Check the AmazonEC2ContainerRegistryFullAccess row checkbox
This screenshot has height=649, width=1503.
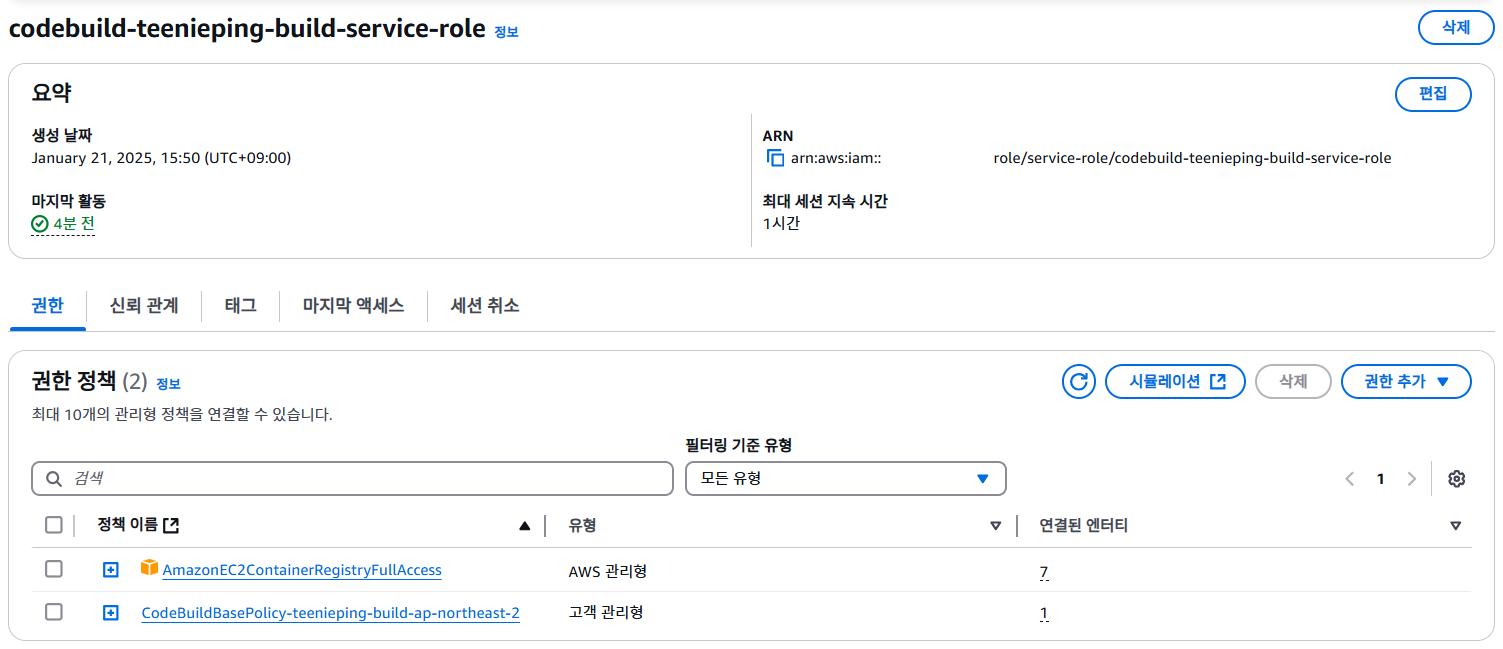click(54, 569)
